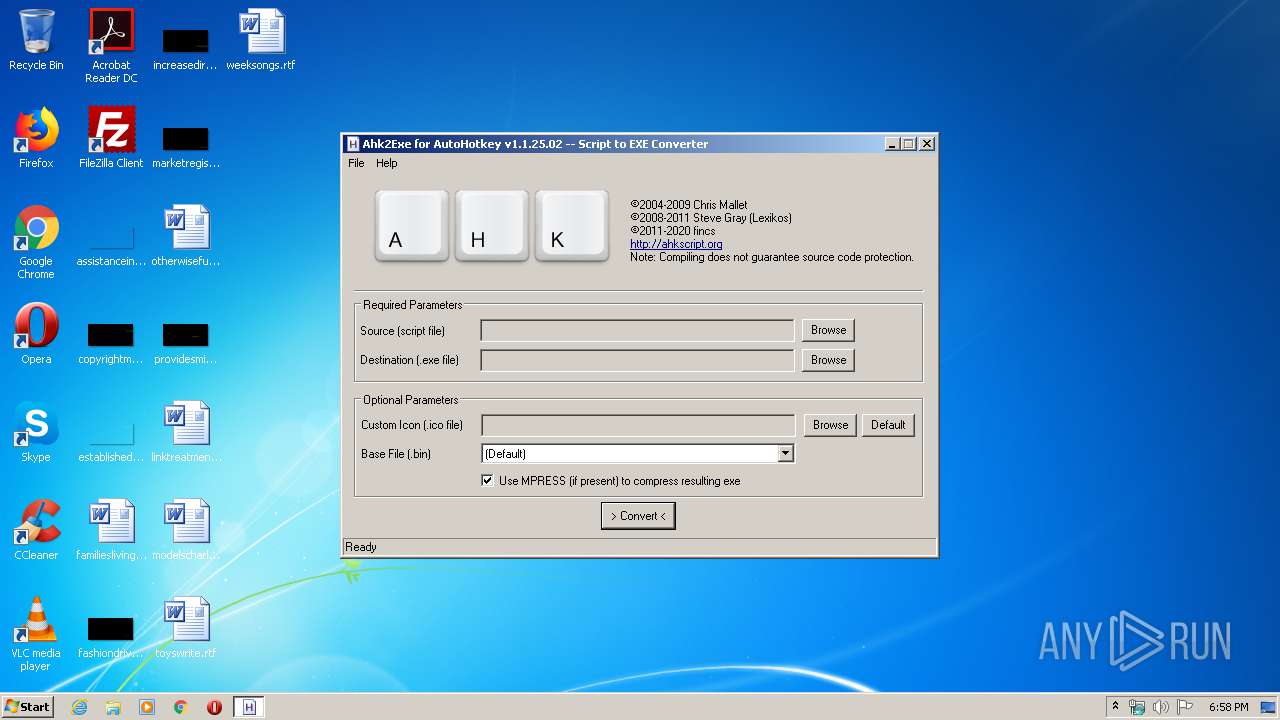Open Windows Explorer folder in taskbar
This screenshot has width=1280, height=720.
tap(113, 707)
